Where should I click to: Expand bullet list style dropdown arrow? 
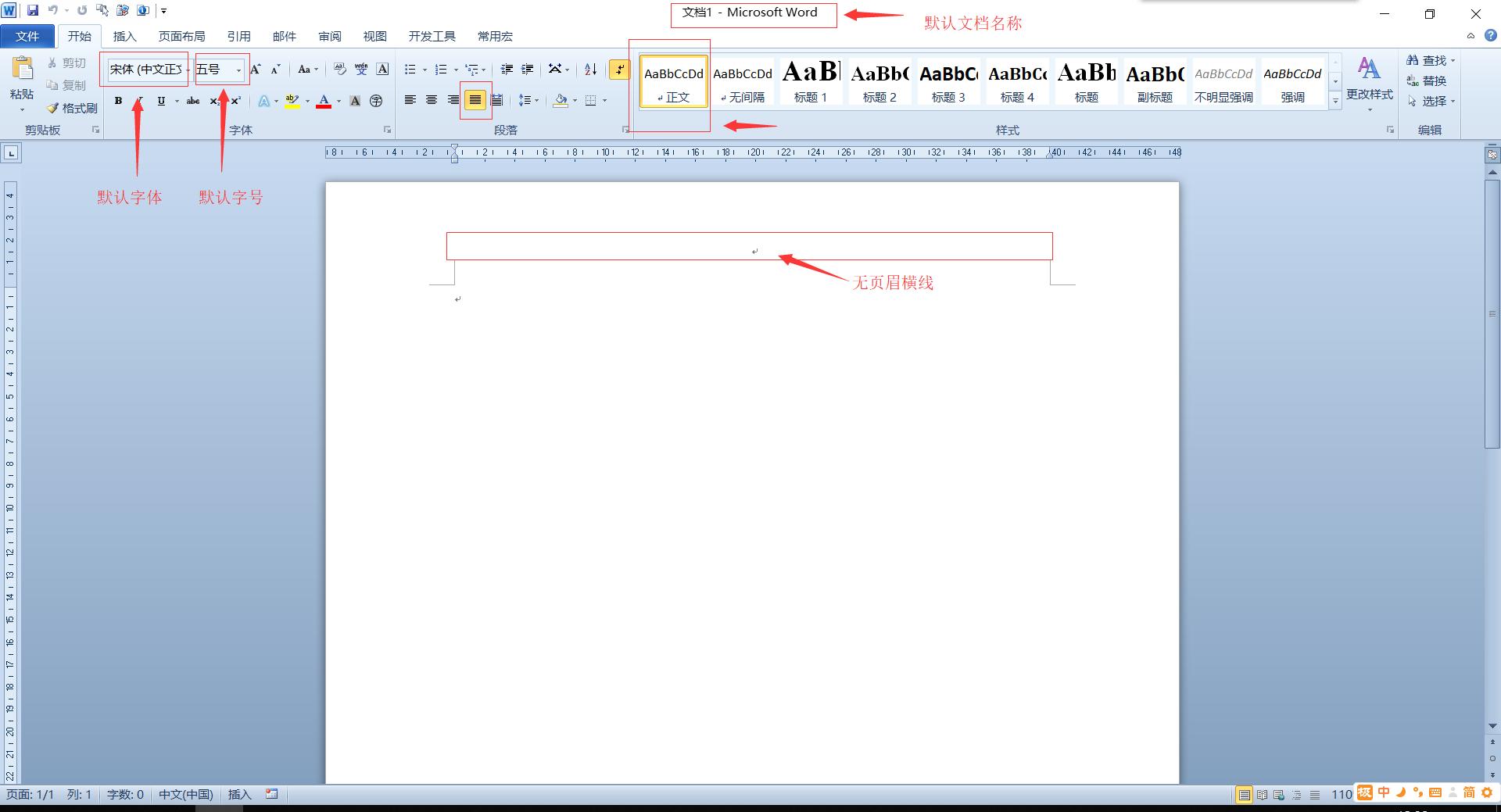(425, 70)
